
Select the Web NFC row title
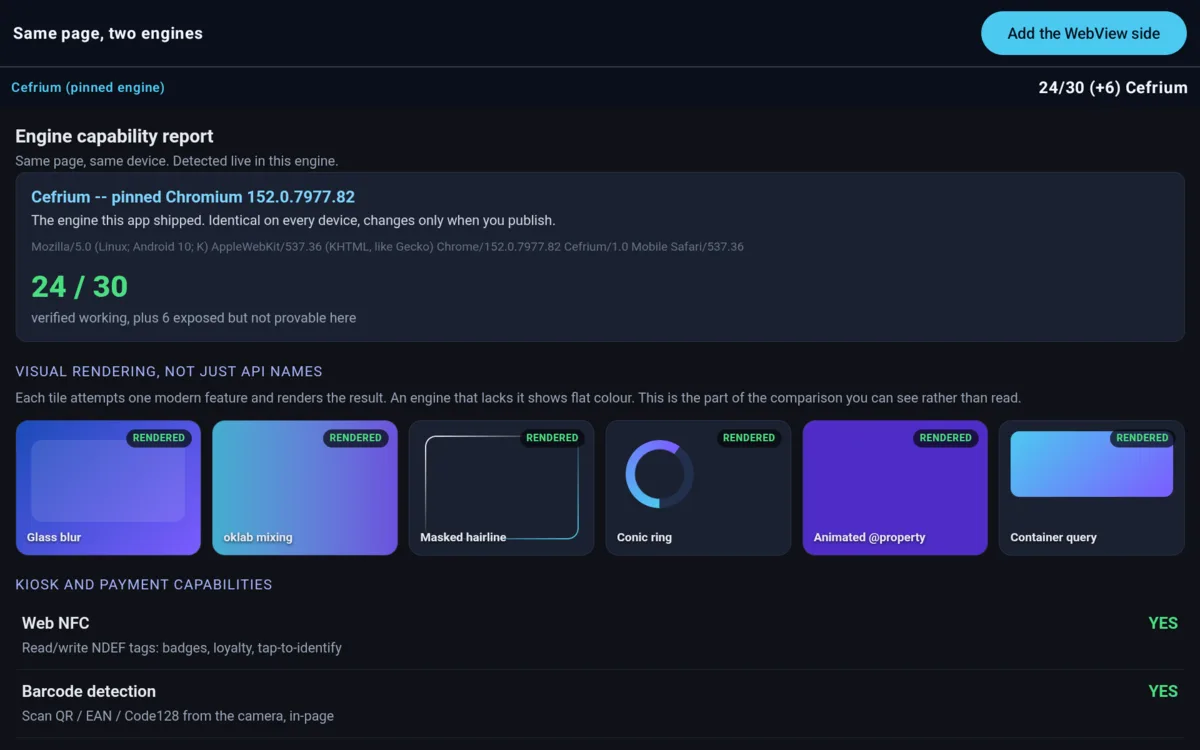click(x=56, y=623)
